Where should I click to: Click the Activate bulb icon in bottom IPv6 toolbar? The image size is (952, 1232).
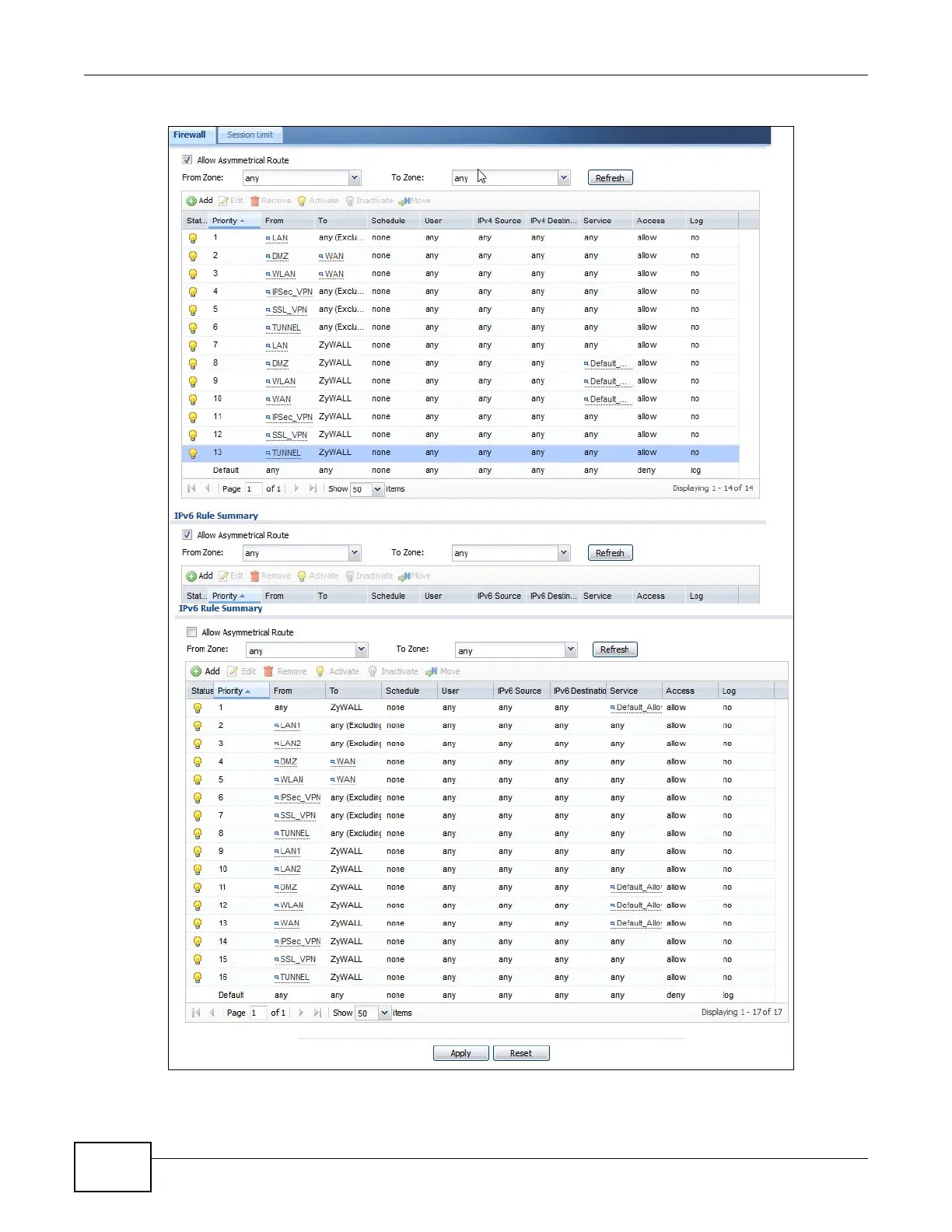[x=320, y=672]
